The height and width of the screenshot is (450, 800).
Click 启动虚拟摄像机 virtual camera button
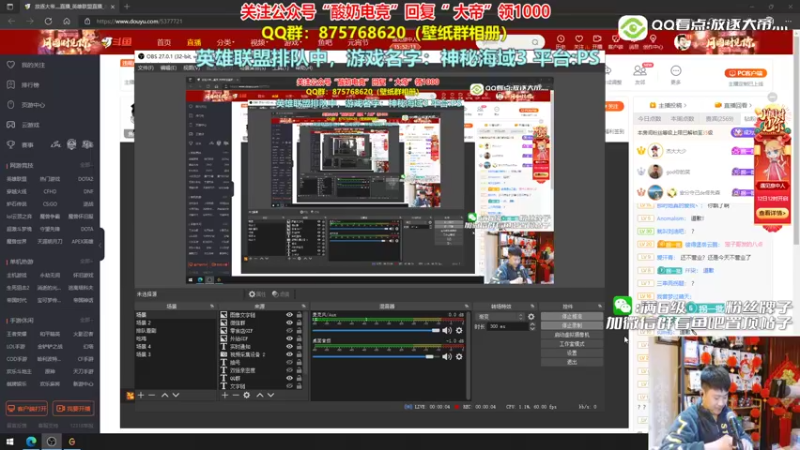coord(571,335)
